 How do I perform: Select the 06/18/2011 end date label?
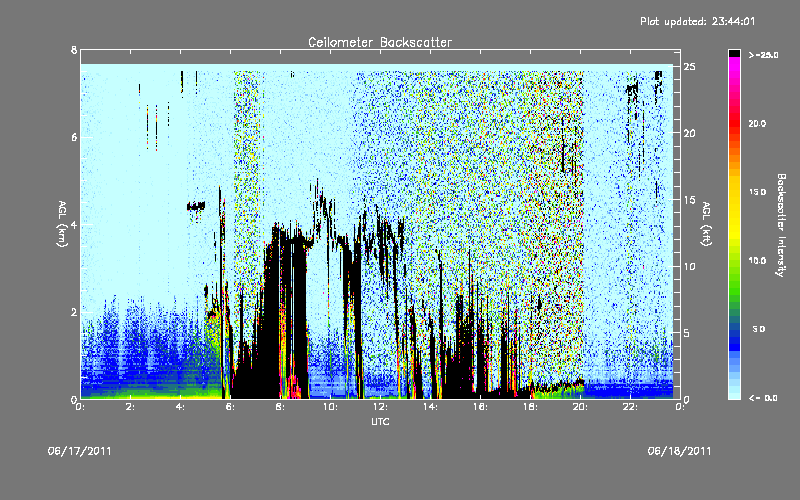coord(680,451)
